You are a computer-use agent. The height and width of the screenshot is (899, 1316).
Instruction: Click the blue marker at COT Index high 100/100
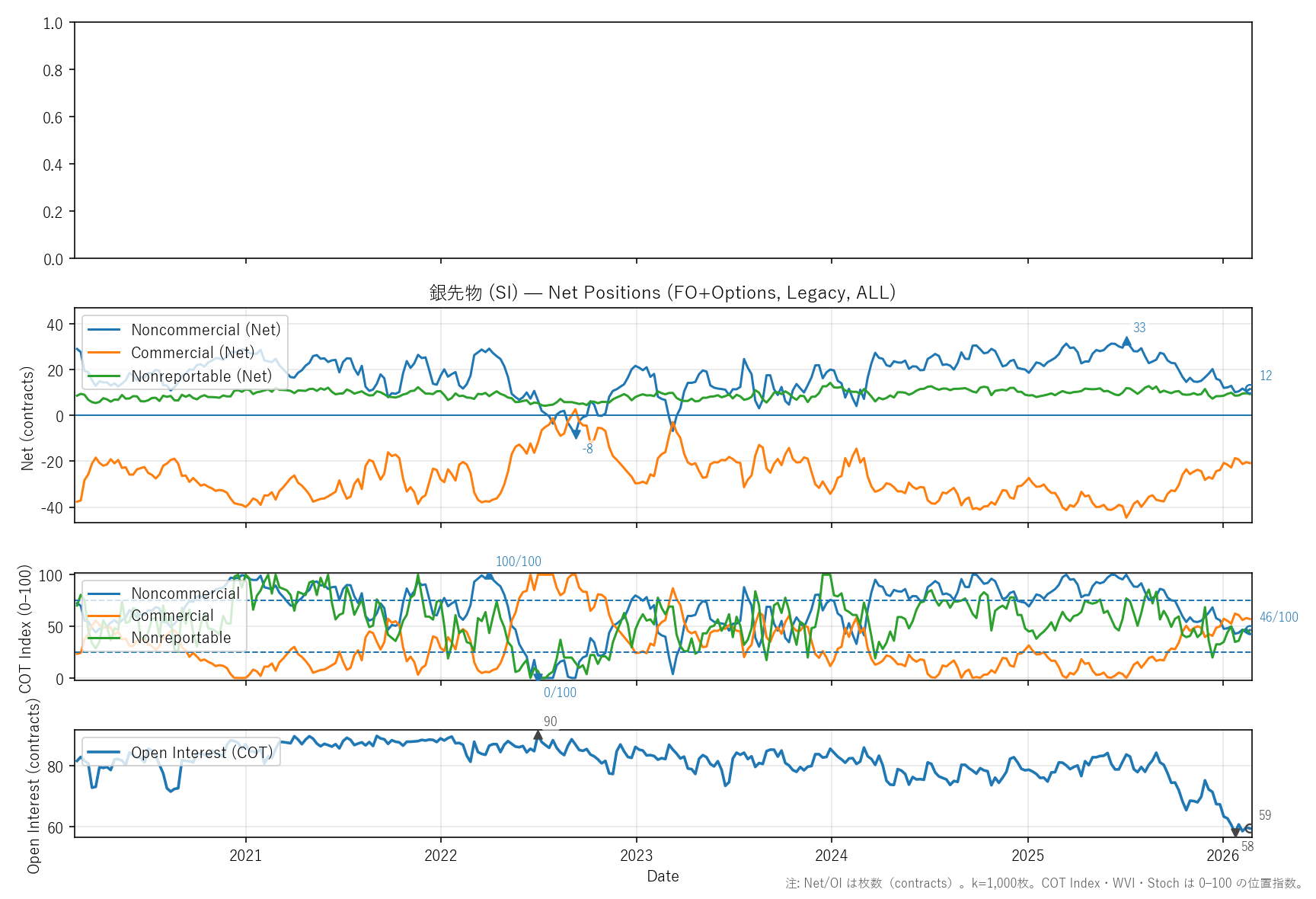[x=490, y=576]
